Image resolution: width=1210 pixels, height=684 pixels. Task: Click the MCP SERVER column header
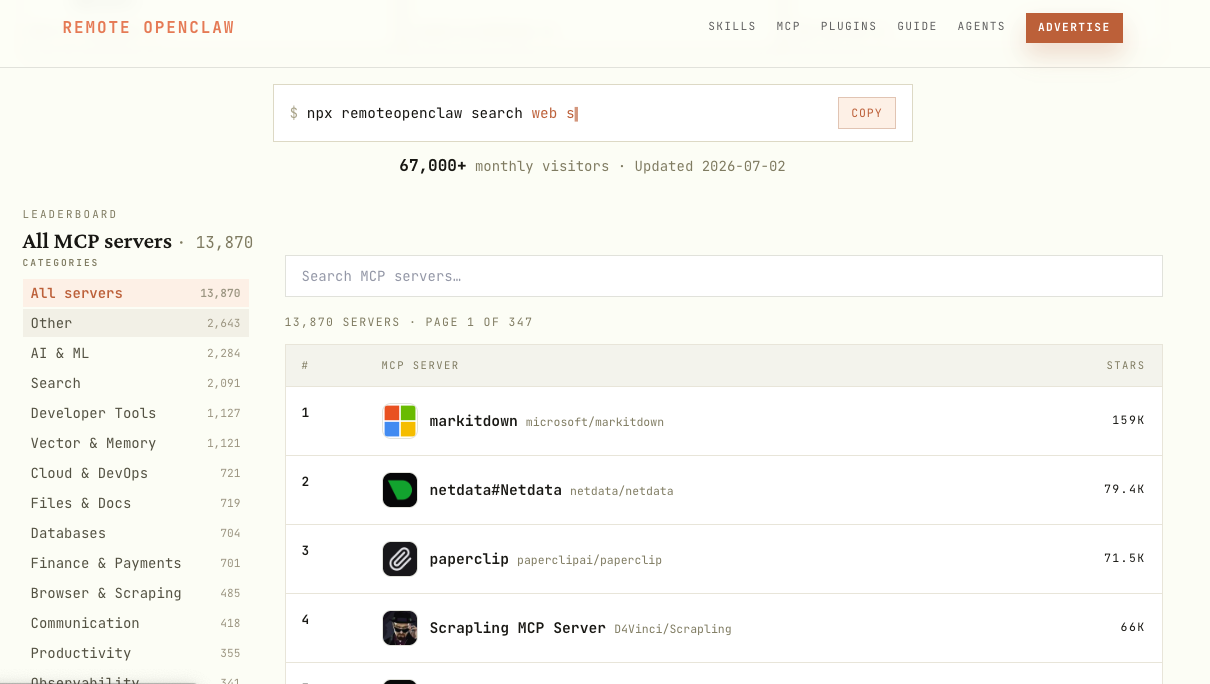tap(420, 366)
